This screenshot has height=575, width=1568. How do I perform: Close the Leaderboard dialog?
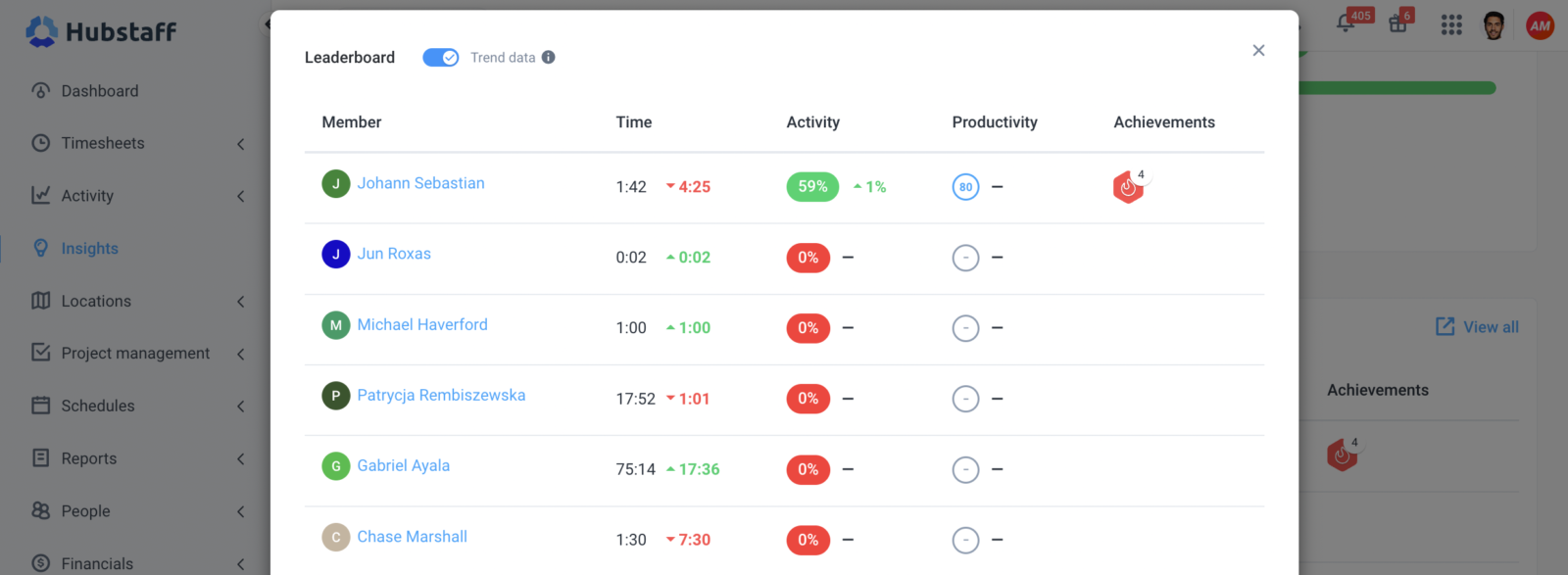click(x=1258, y=50)
